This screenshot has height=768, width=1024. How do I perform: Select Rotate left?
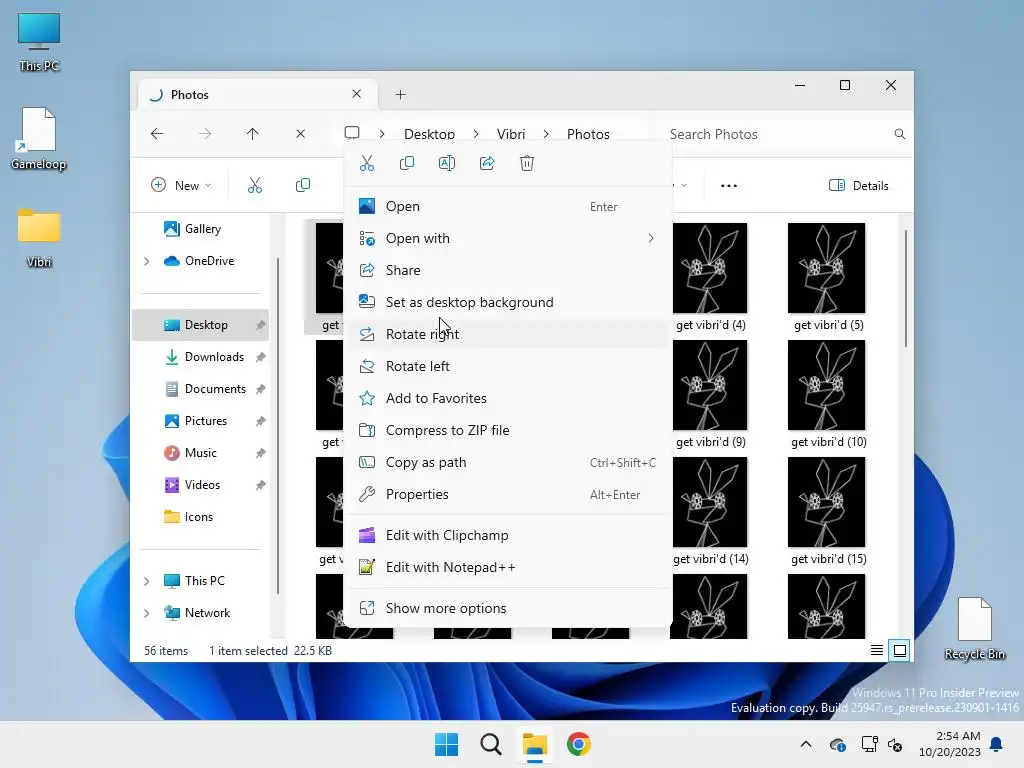(x=507, y=366)
